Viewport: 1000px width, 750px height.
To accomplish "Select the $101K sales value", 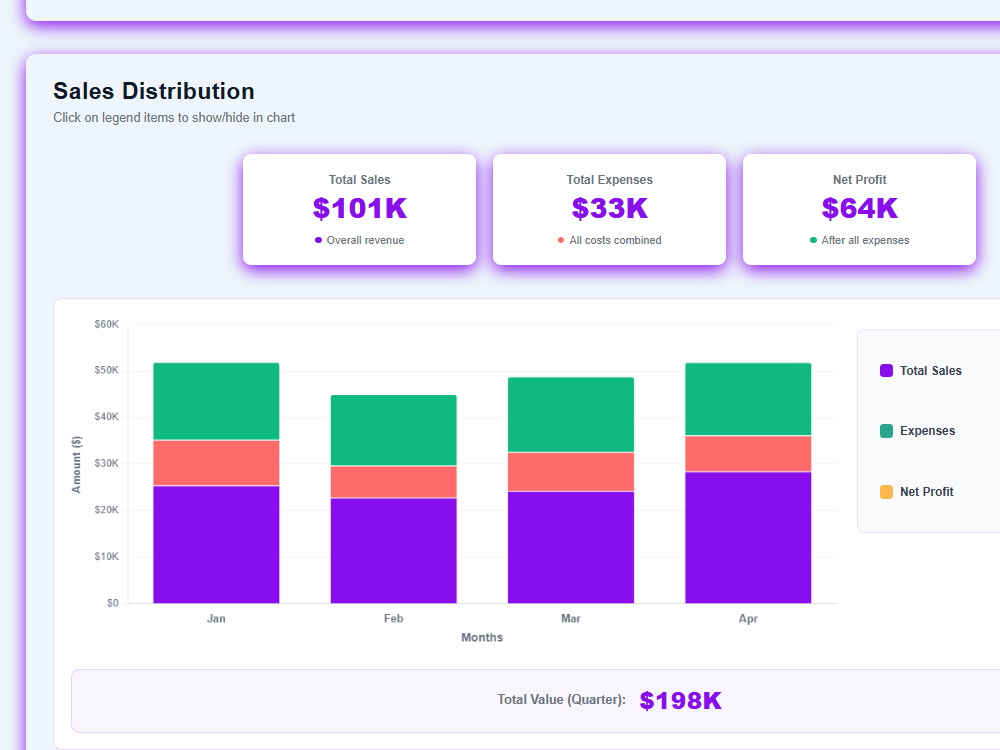I will coord(360,209).
